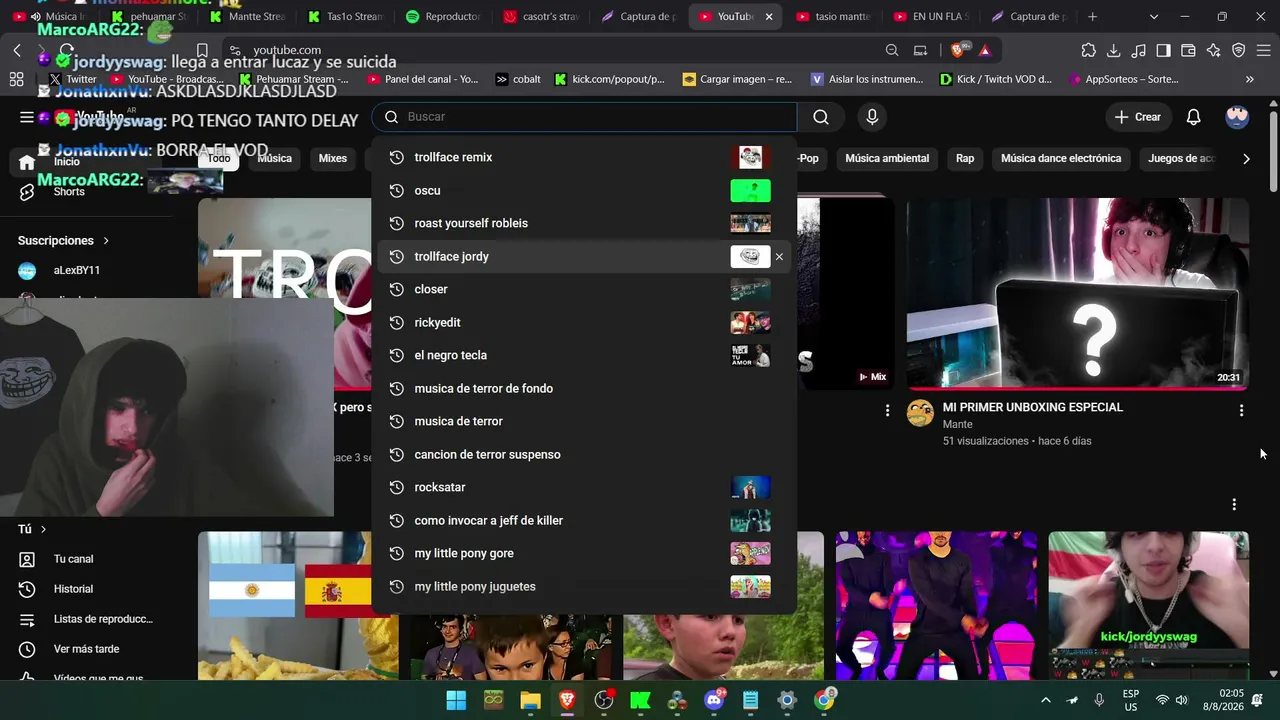
Task: Open thumbnail next to 'trollface jordy' suggestion
Action: point(750,257)
